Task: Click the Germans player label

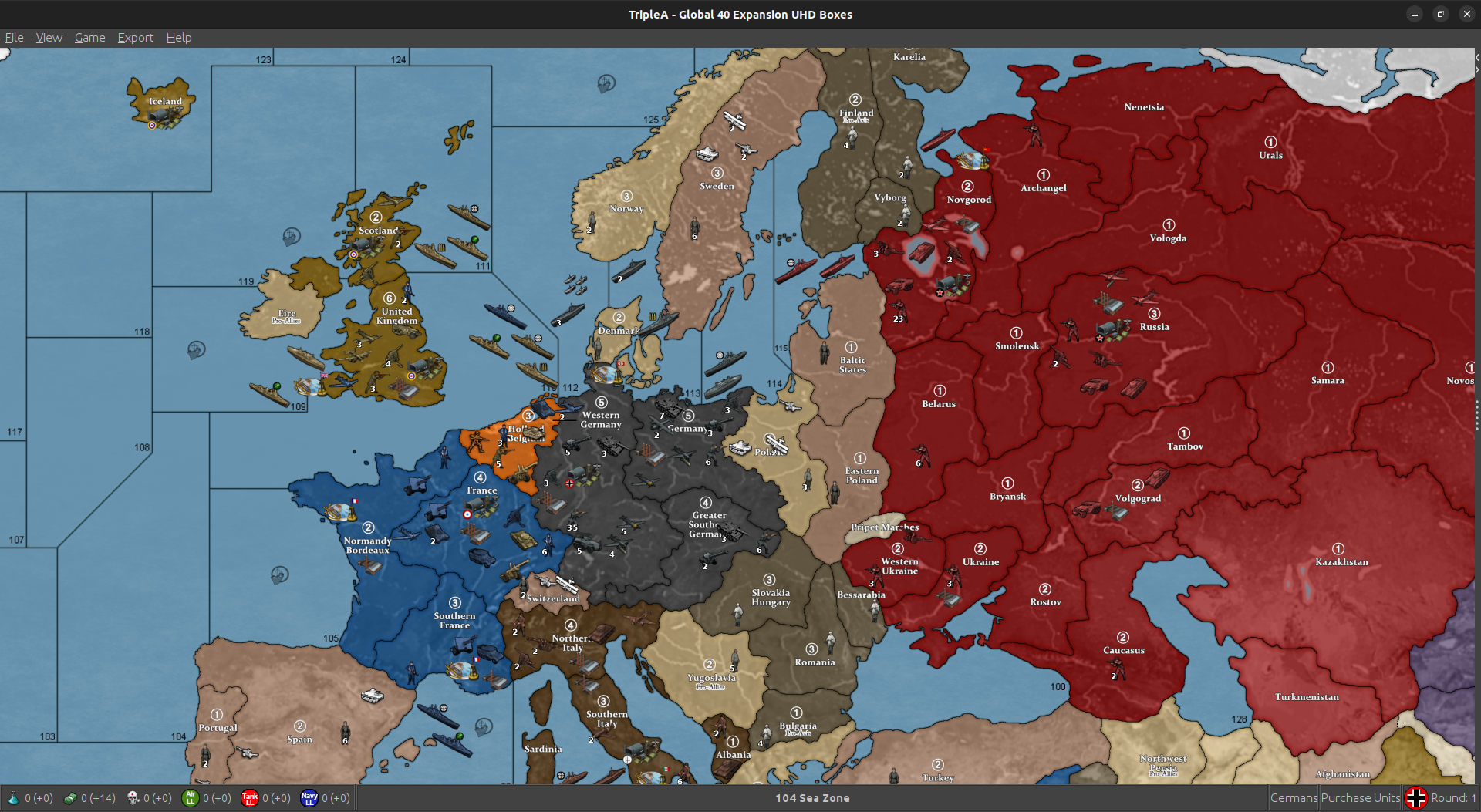Action: tap(1294, 798)
